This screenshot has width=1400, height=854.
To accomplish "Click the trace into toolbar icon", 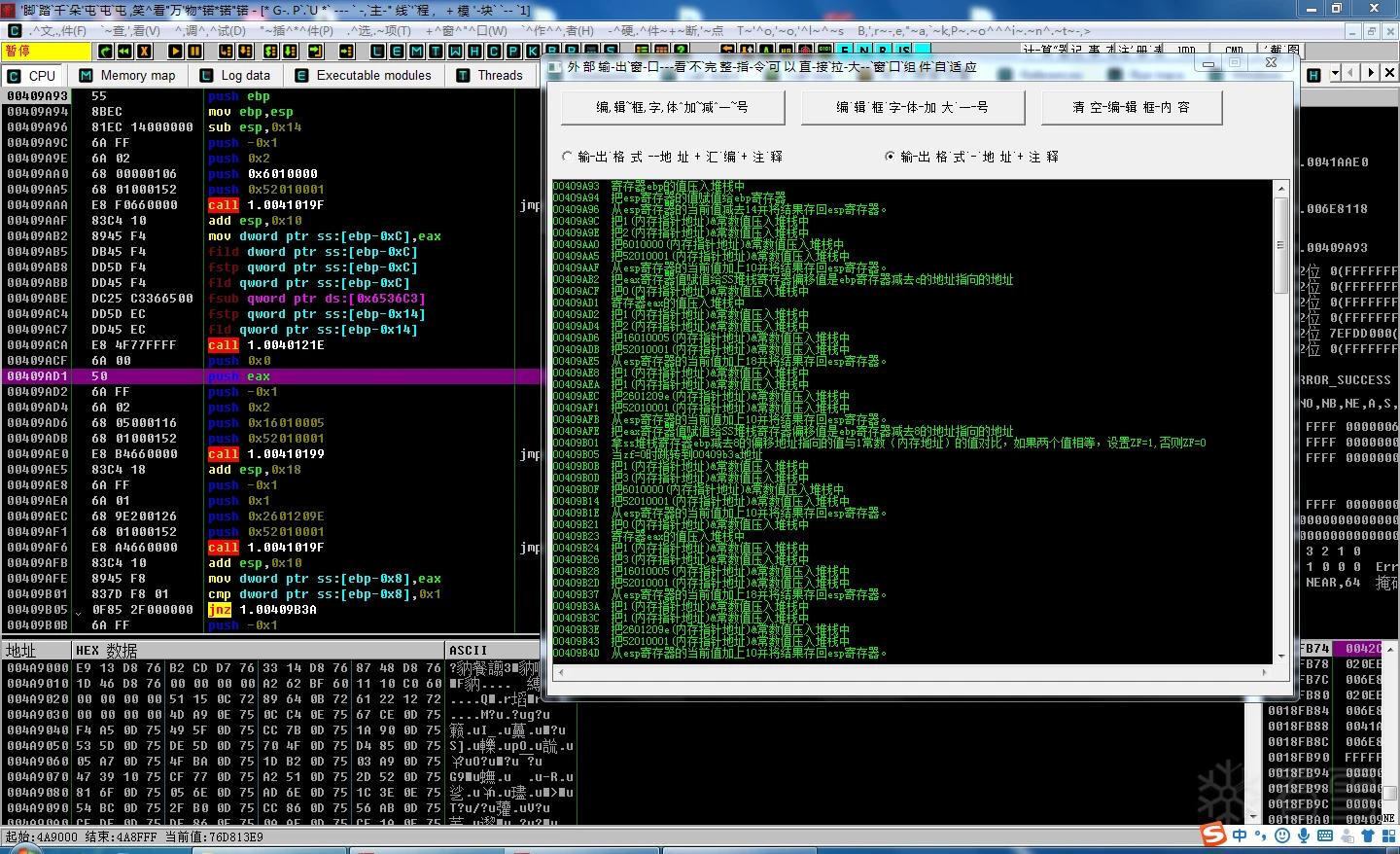I will click(270, 51).
